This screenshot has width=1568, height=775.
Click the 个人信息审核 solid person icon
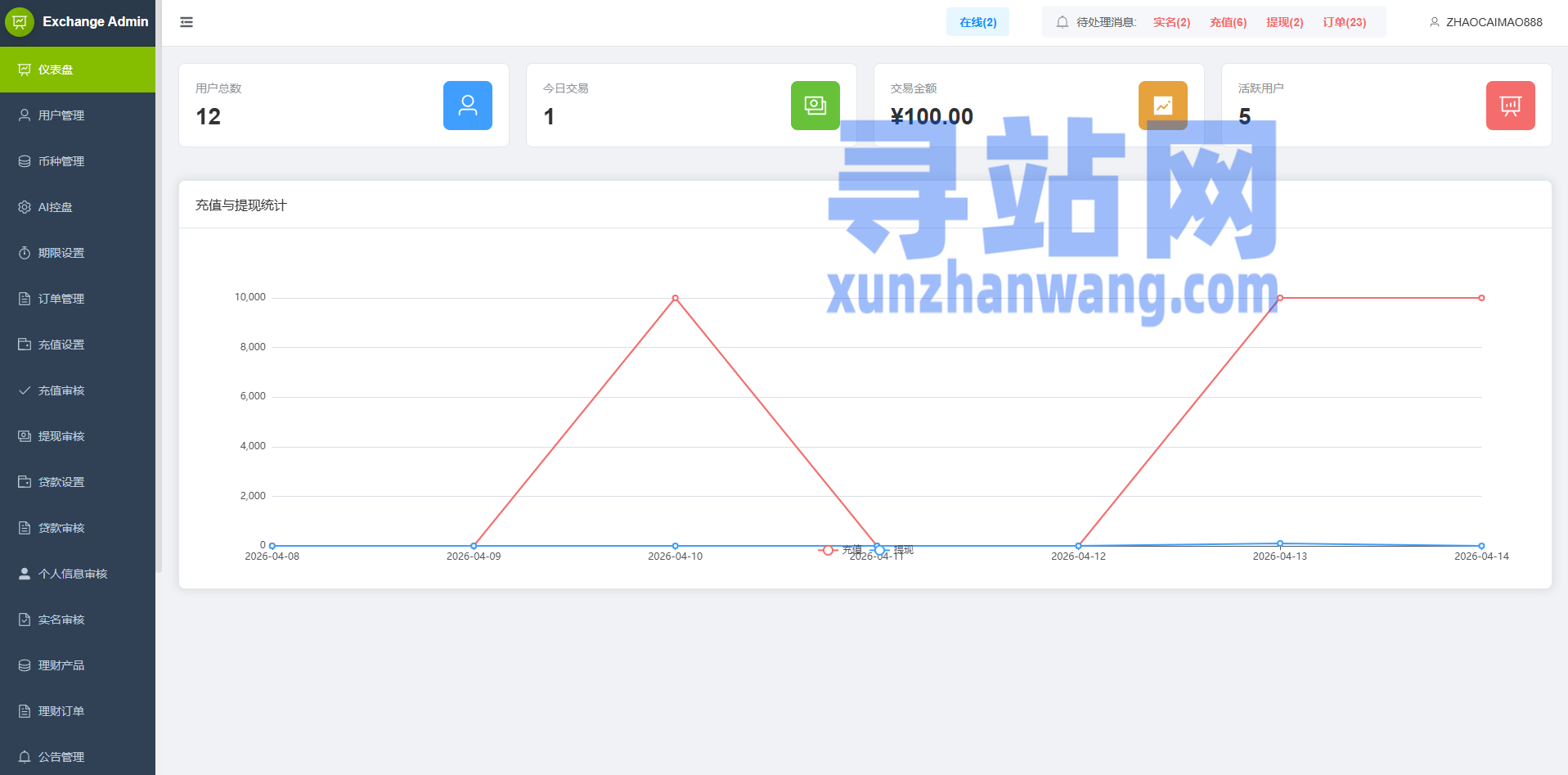(x=25, y=574)
